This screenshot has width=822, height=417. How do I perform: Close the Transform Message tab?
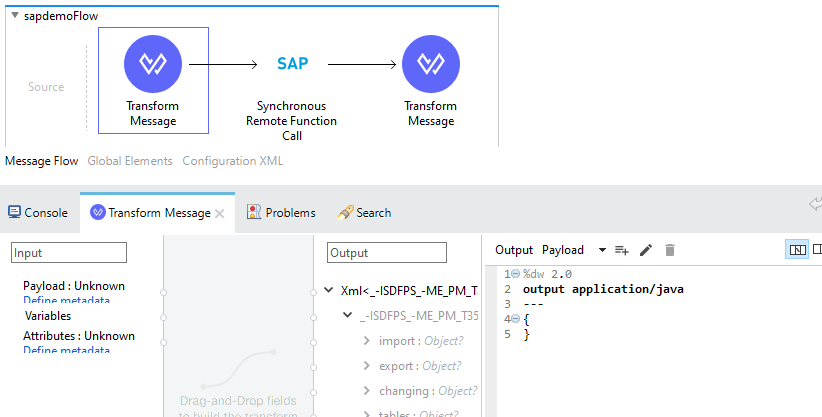(x=220, y=213)
